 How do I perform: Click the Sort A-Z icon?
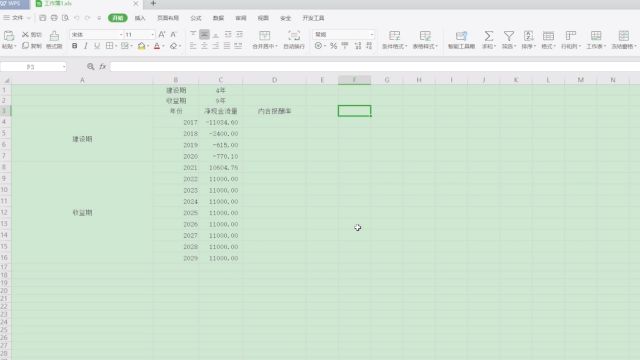[528, 36]
